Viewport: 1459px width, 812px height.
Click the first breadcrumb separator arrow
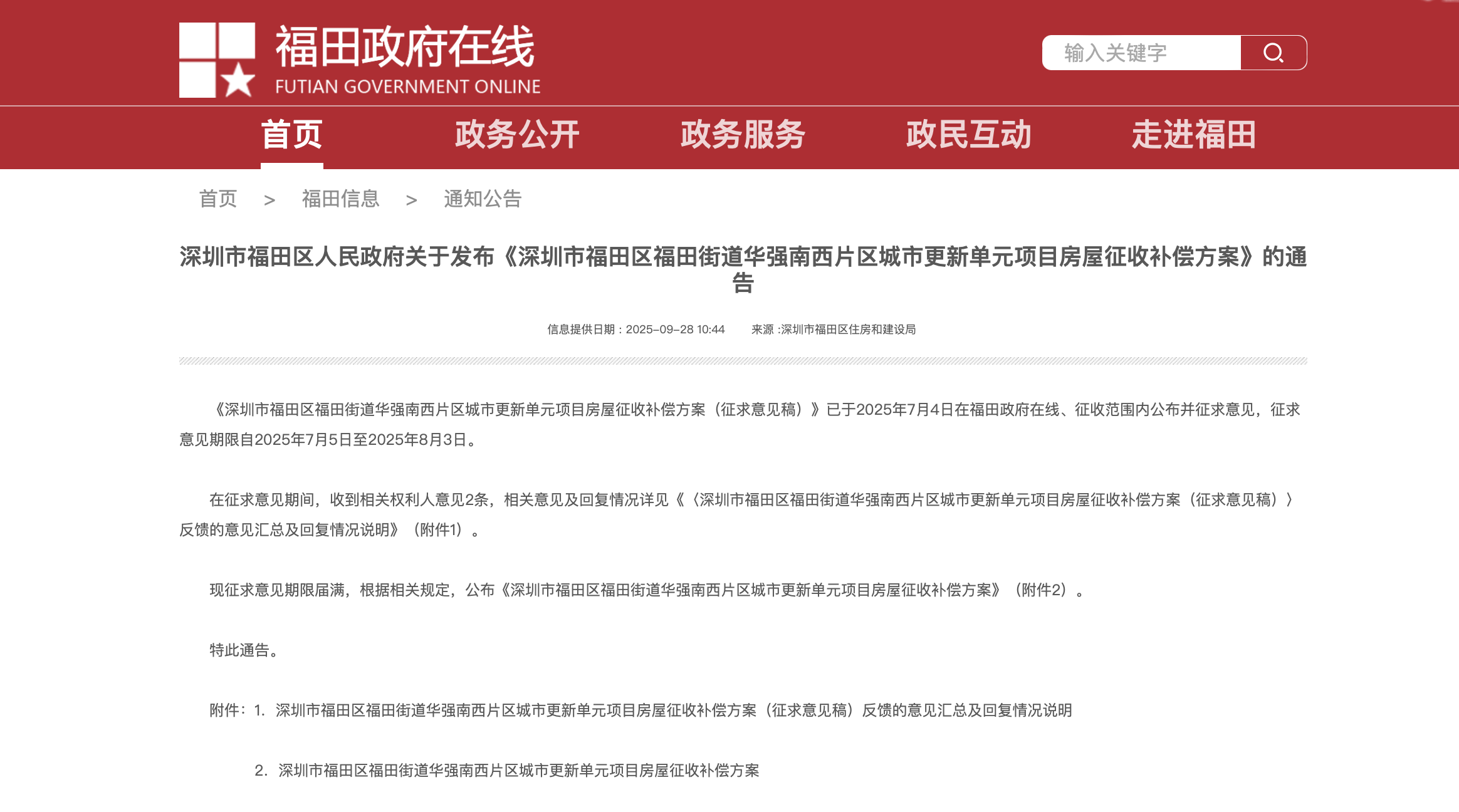269,200
